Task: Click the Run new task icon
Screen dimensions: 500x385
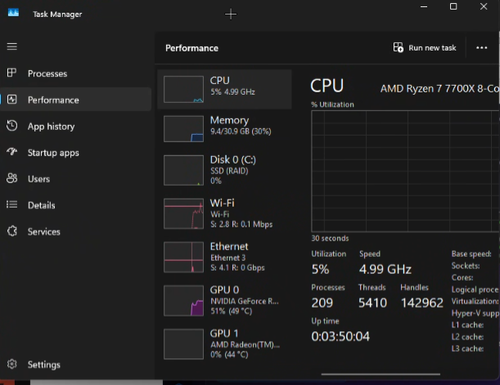Action: click(398, 47)
